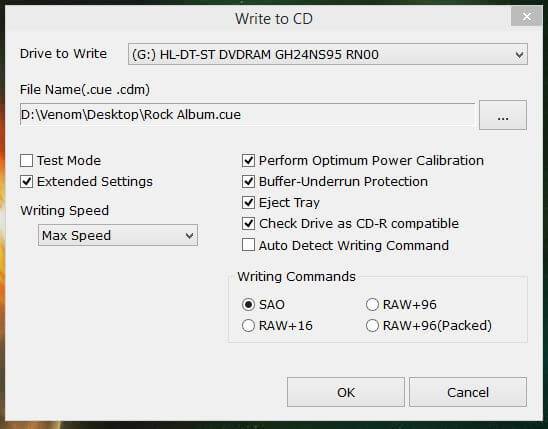Confirm with the OK button
The width and height of the screenshot is (548, 429).
pos(346,392)
